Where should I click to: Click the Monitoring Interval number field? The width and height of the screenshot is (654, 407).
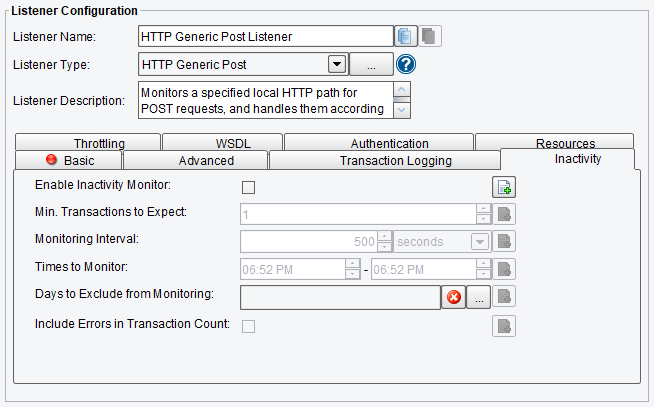pyautogui.click(x=309, y=241)
